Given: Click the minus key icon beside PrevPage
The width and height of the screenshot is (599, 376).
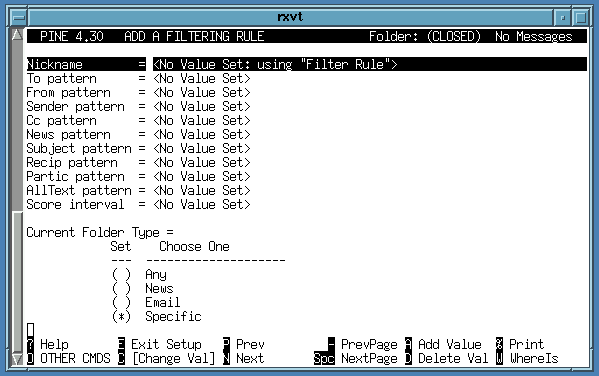Looking at the screenshot, I should pyautogui.click(x=331, y=344).
